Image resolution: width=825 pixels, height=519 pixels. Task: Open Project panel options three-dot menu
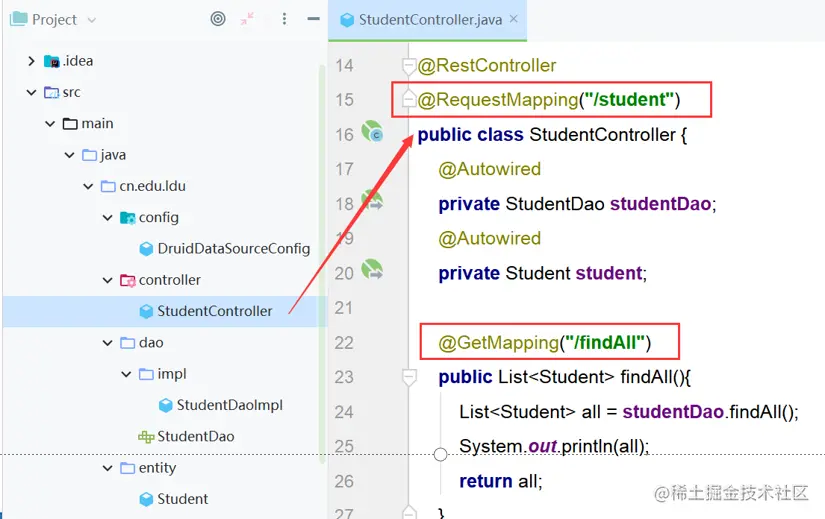(284, 19)
